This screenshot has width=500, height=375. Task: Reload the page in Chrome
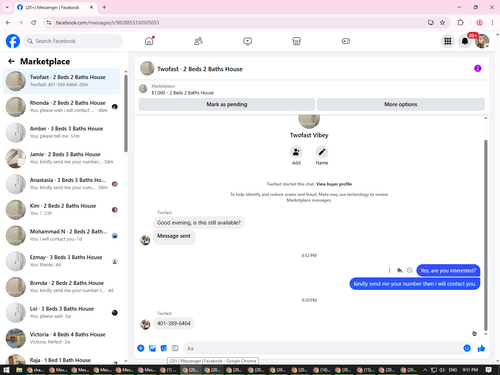33,23
